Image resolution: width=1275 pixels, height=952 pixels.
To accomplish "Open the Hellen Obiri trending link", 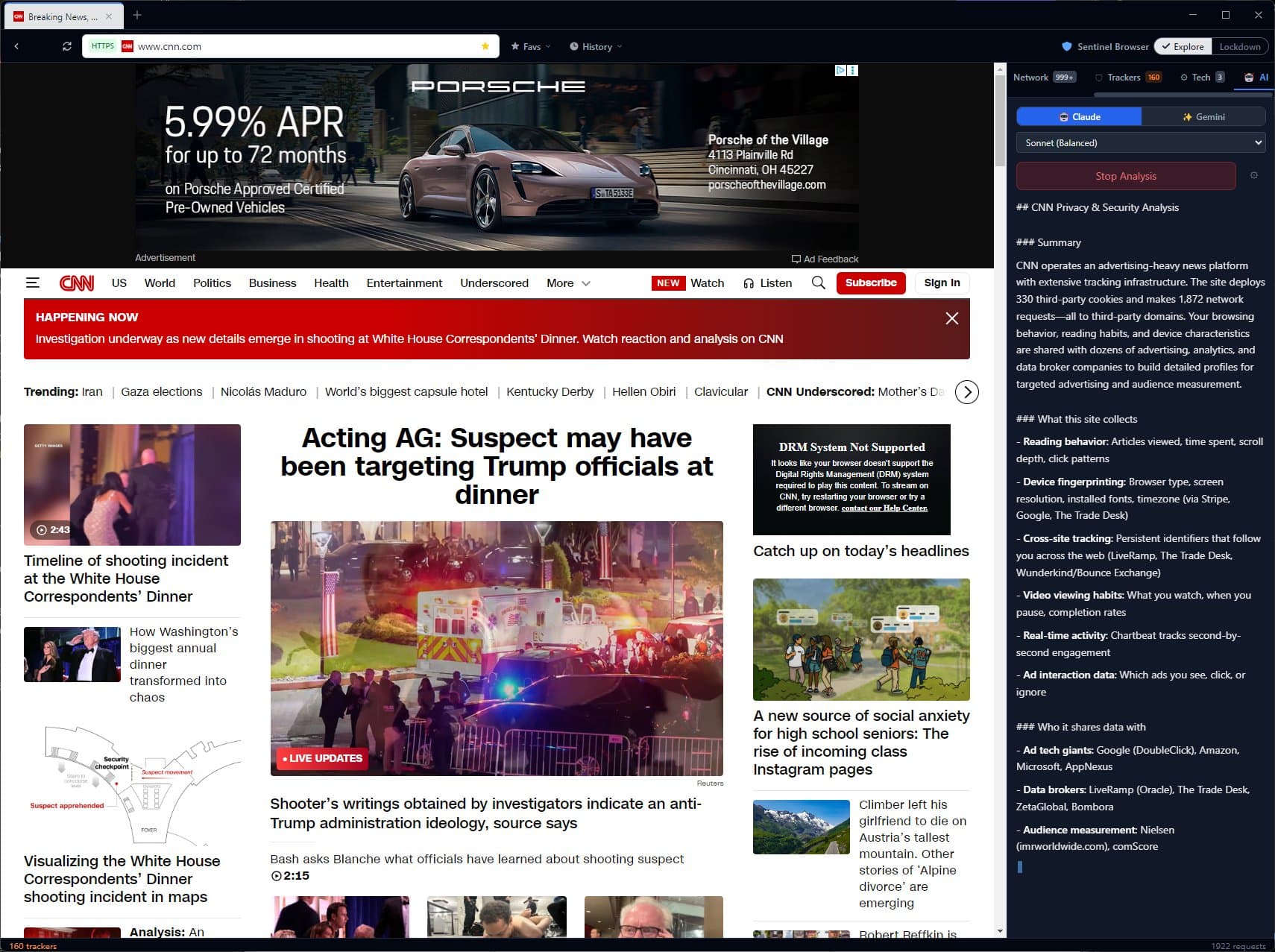I will coord(644,392).
